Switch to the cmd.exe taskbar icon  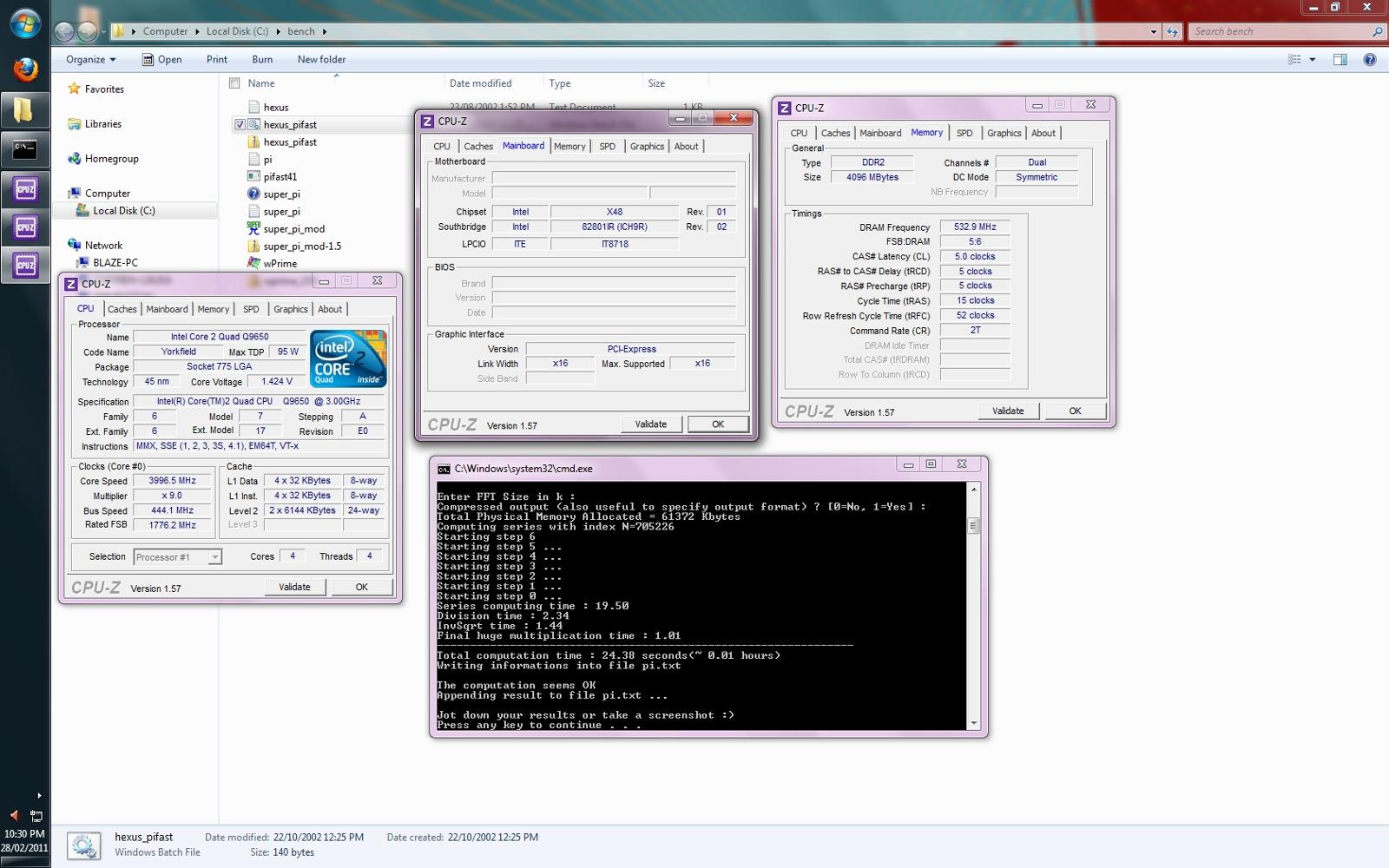point(24,148)
